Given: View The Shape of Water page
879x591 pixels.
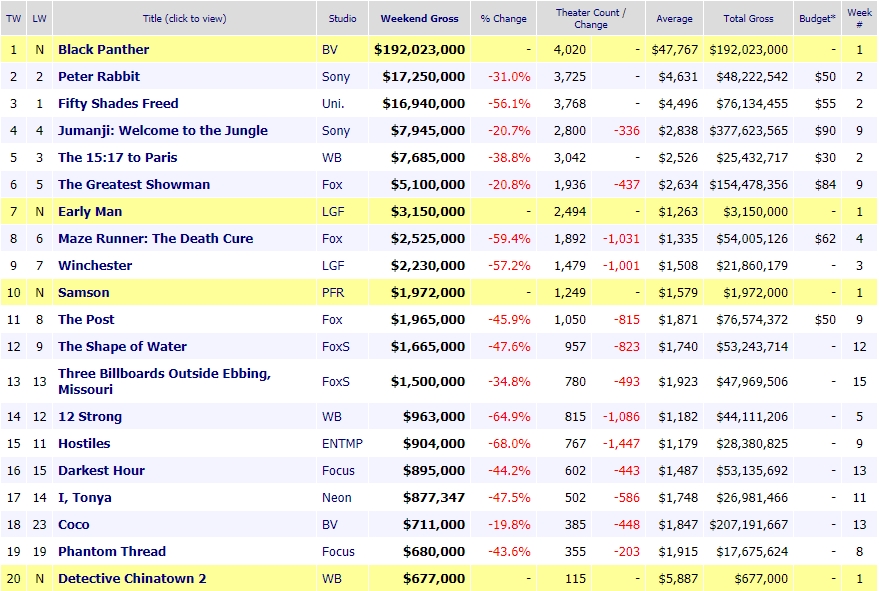Looking at the screenshot, I should 122,347.
